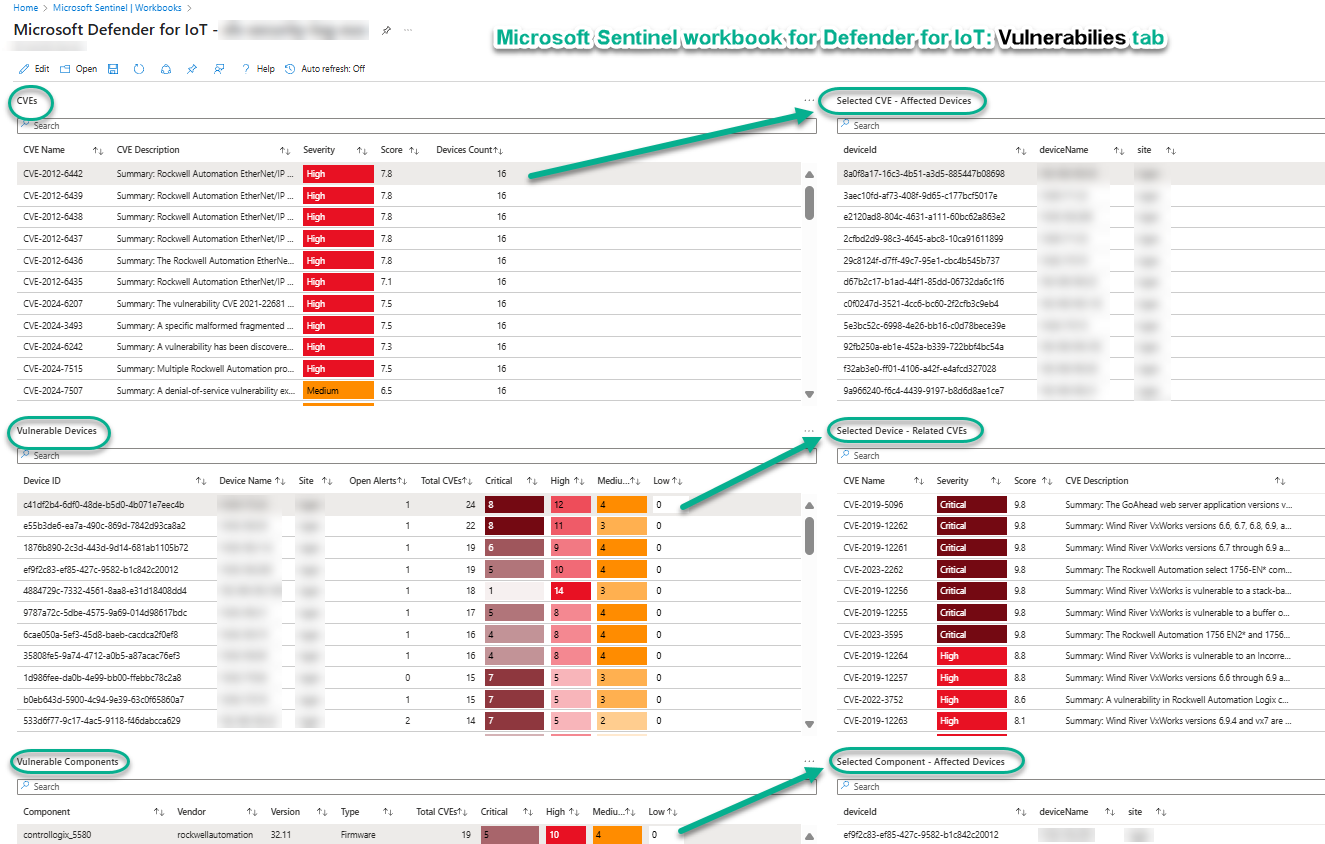Go to Home breadcrumb link
This screenshot has height=844, width=1325.
pos(25,8)
